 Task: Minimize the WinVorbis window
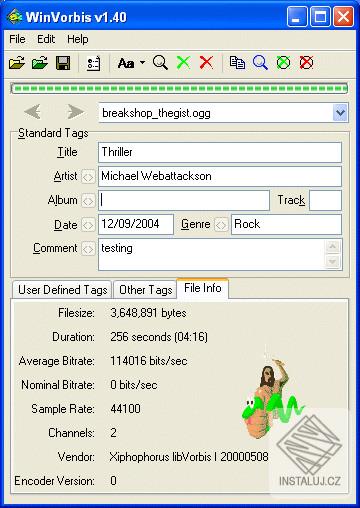click(x=297, y=17)
